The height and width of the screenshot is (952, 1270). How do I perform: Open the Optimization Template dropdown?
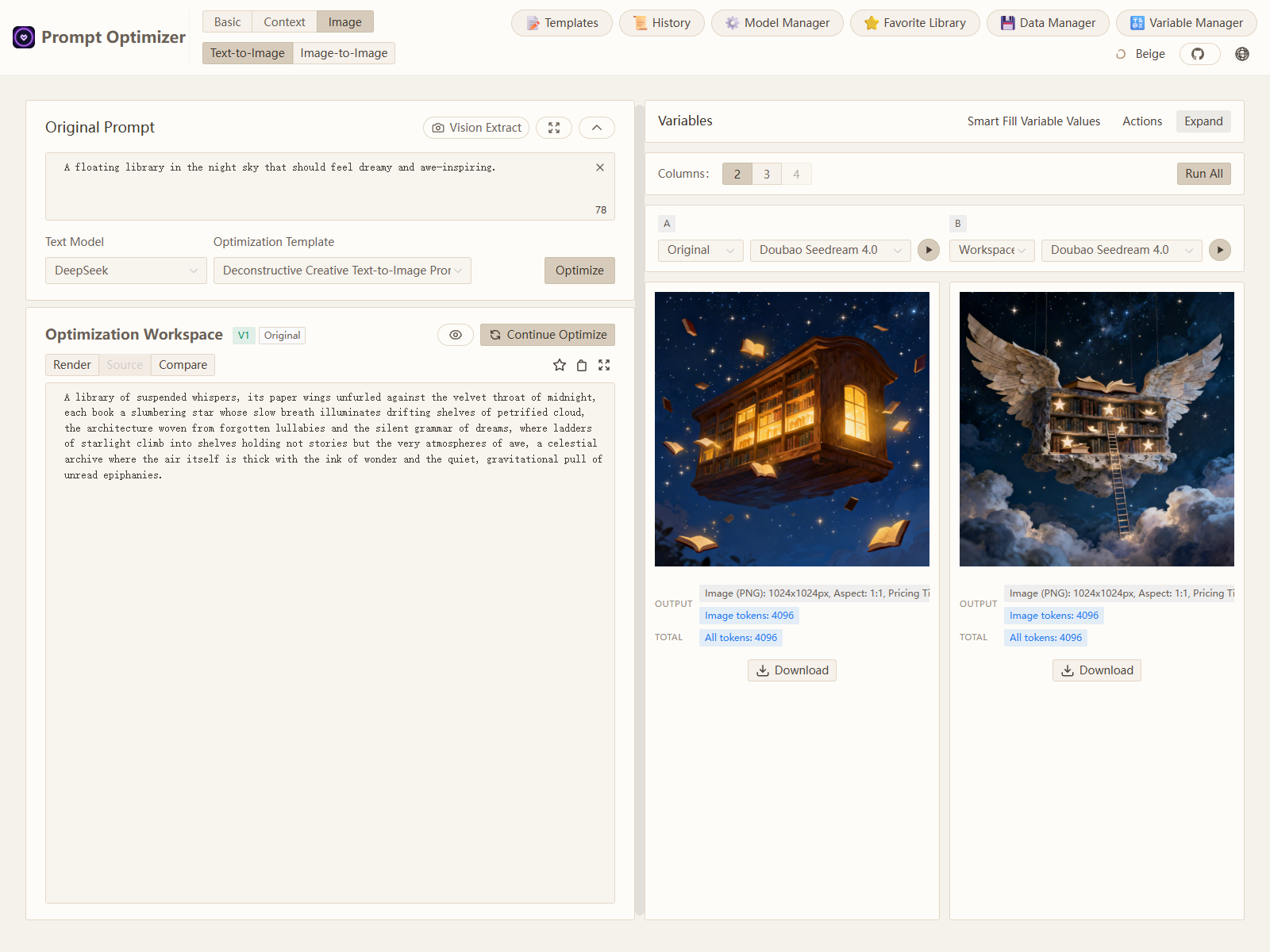point(342,271)
